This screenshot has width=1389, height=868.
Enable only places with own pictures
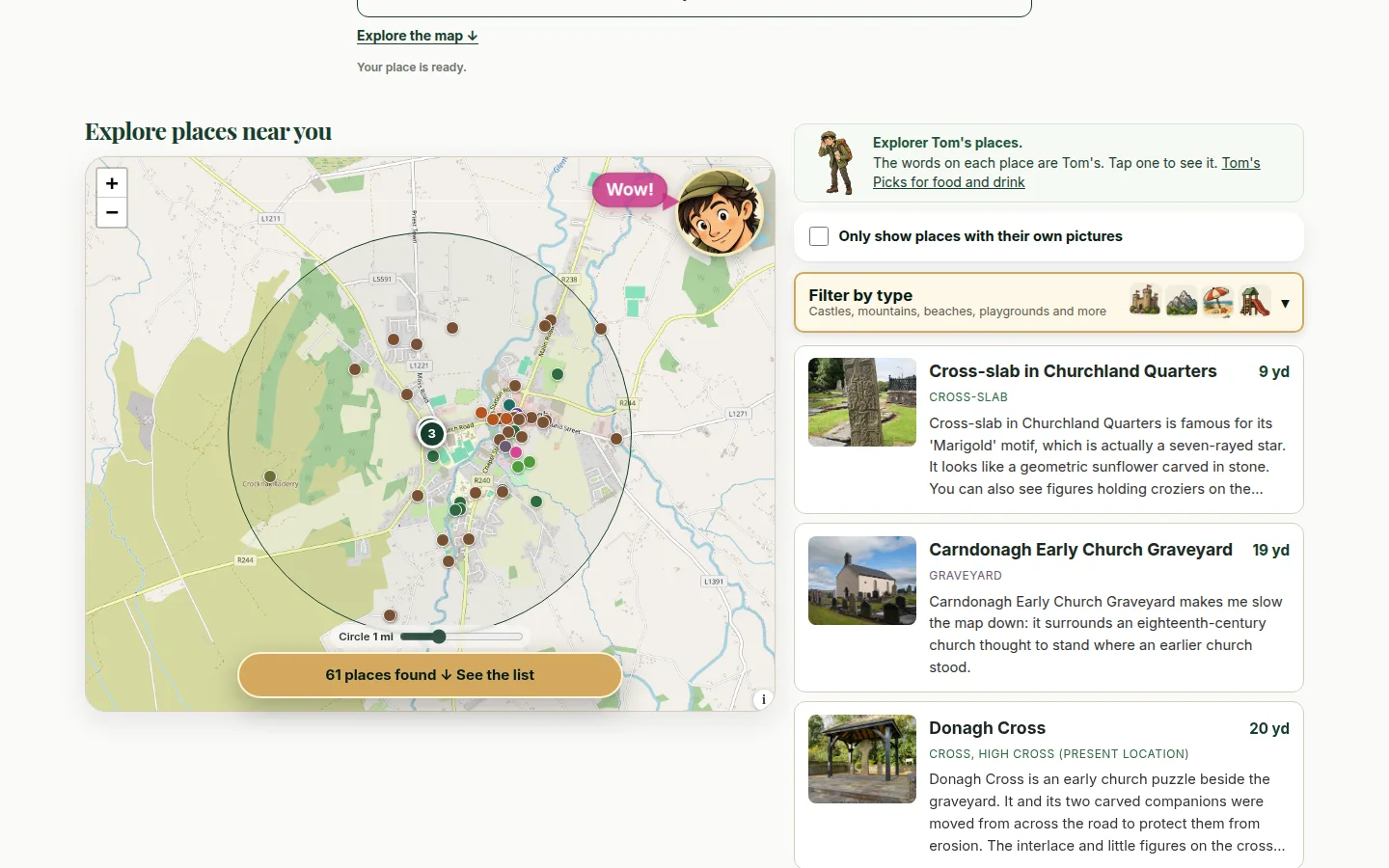tap(819, 236)
